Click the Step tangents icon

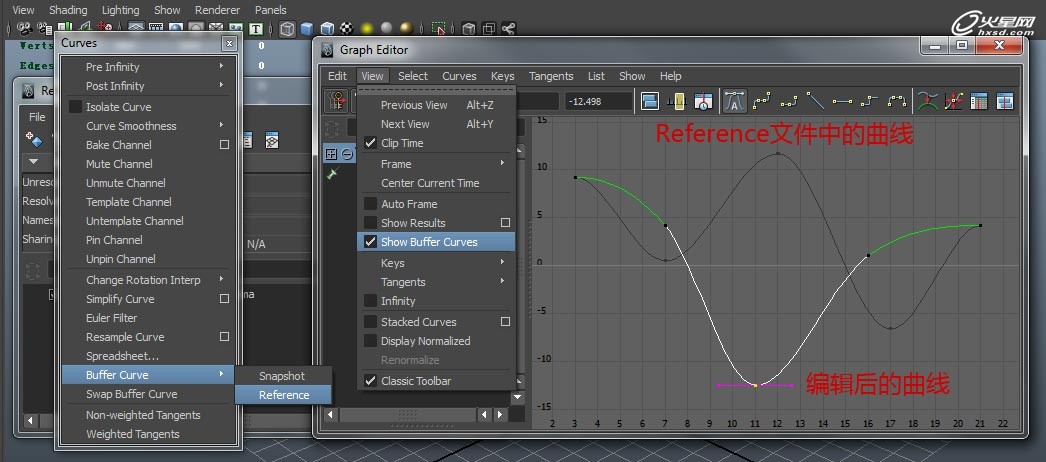tap(869, 101)
